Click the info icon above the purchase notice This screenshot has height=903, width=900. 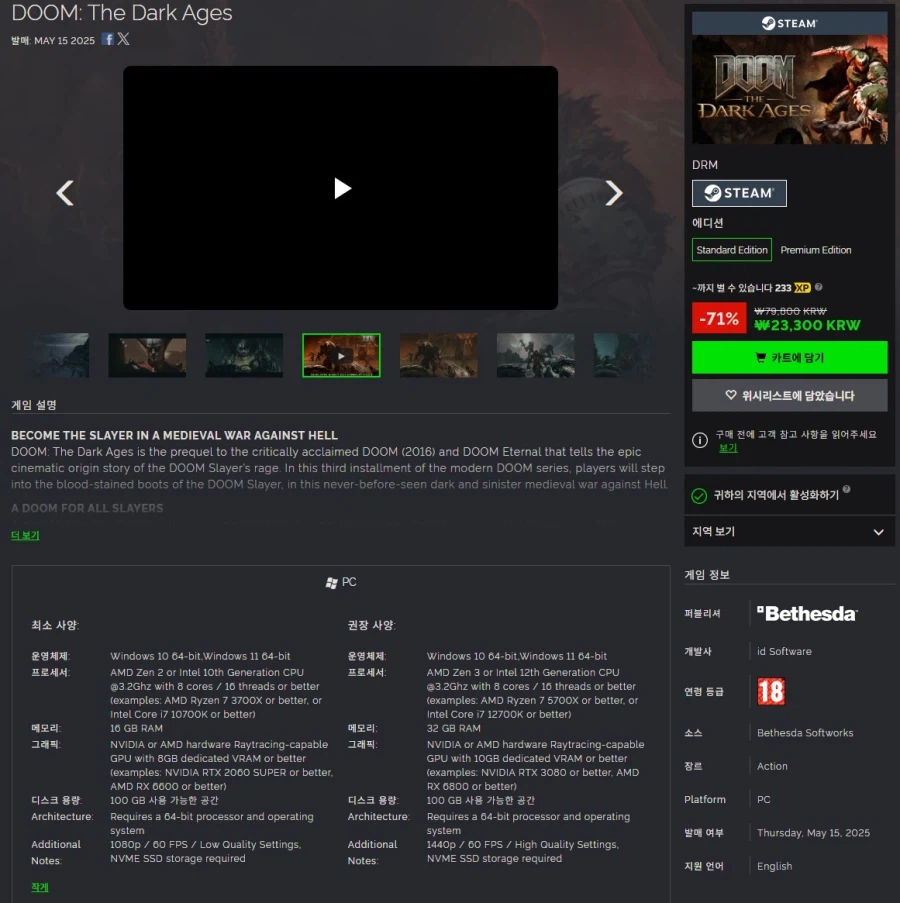point(699,441)
